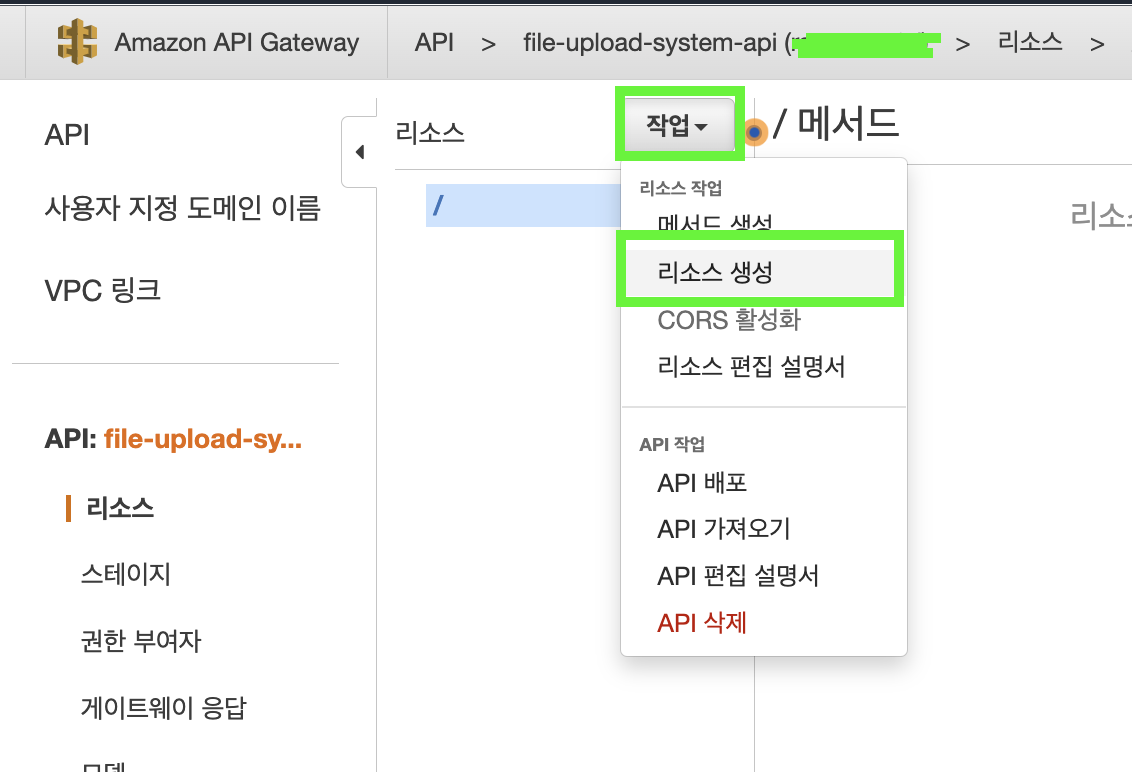This screenshot has width=1132, height=772.
Task: Click the file-upload-sy... API name
Action: click(x=203, y=438)
